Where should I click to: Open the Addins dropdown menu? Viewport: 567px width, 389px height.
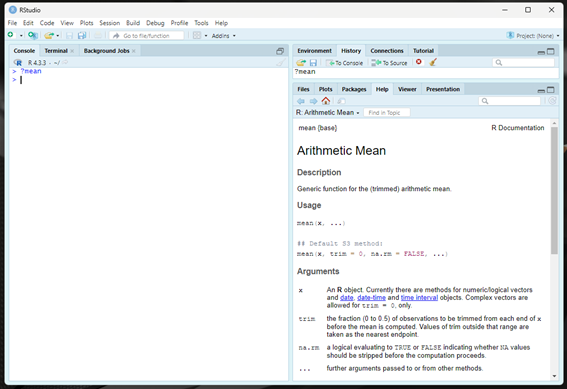tap(223, 36)
